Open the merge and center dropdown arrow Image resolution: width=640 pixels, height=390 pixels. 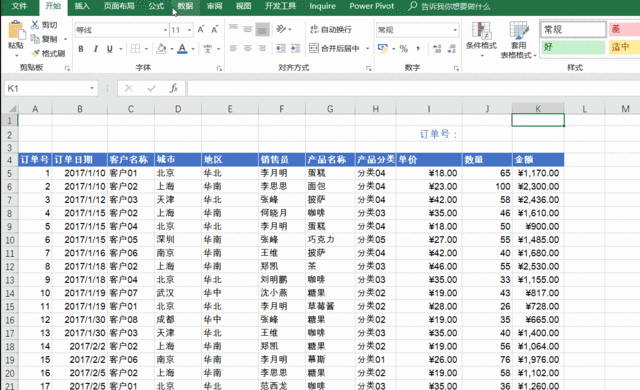367,49
